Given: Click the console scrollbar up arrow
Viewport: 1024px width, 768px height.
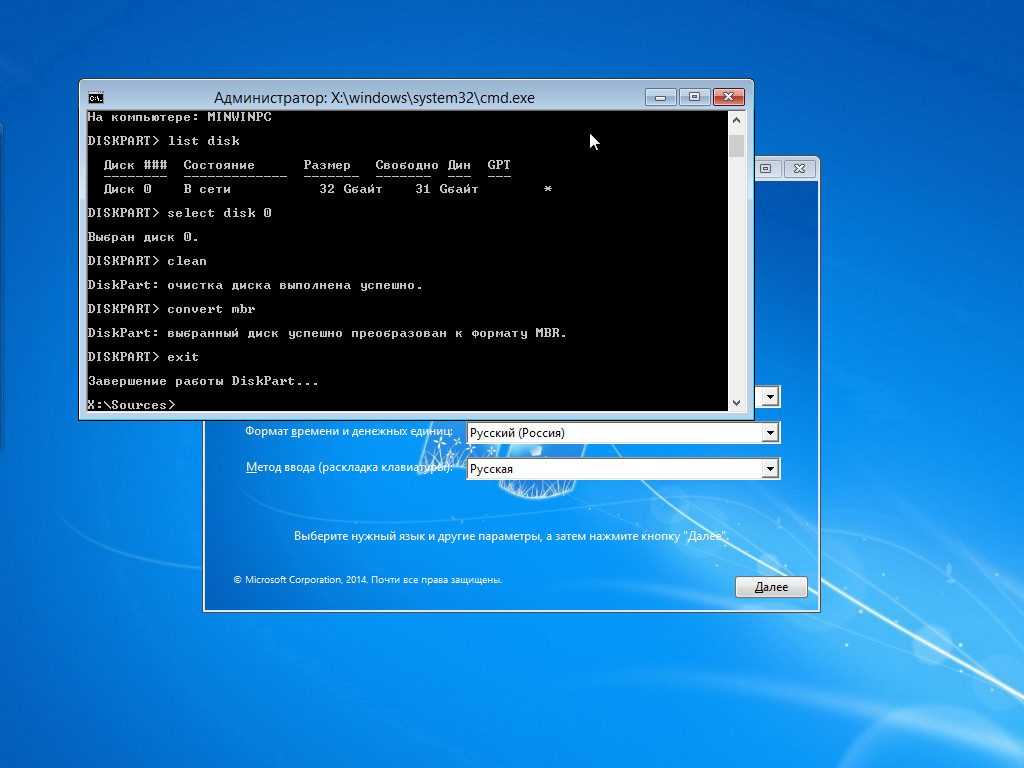Looking at the screenshot, I should [x=737, y=119].
